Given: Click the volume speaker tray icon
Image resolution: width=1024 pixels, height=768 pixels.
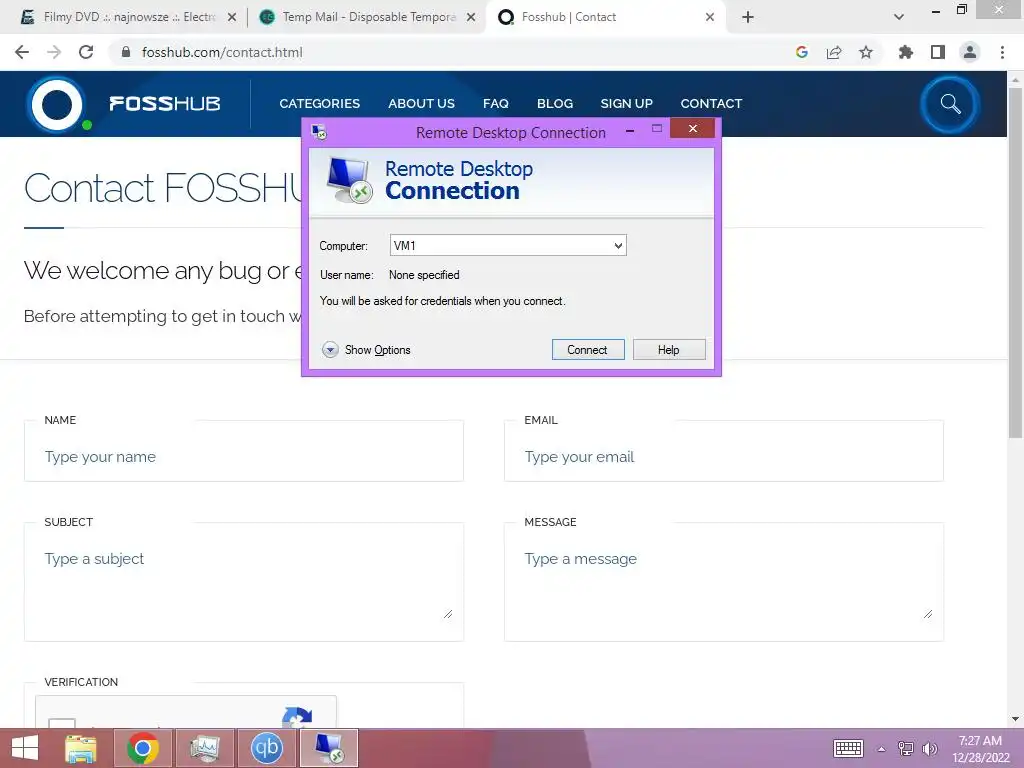Looking at the screenshot, I should 930,748.
